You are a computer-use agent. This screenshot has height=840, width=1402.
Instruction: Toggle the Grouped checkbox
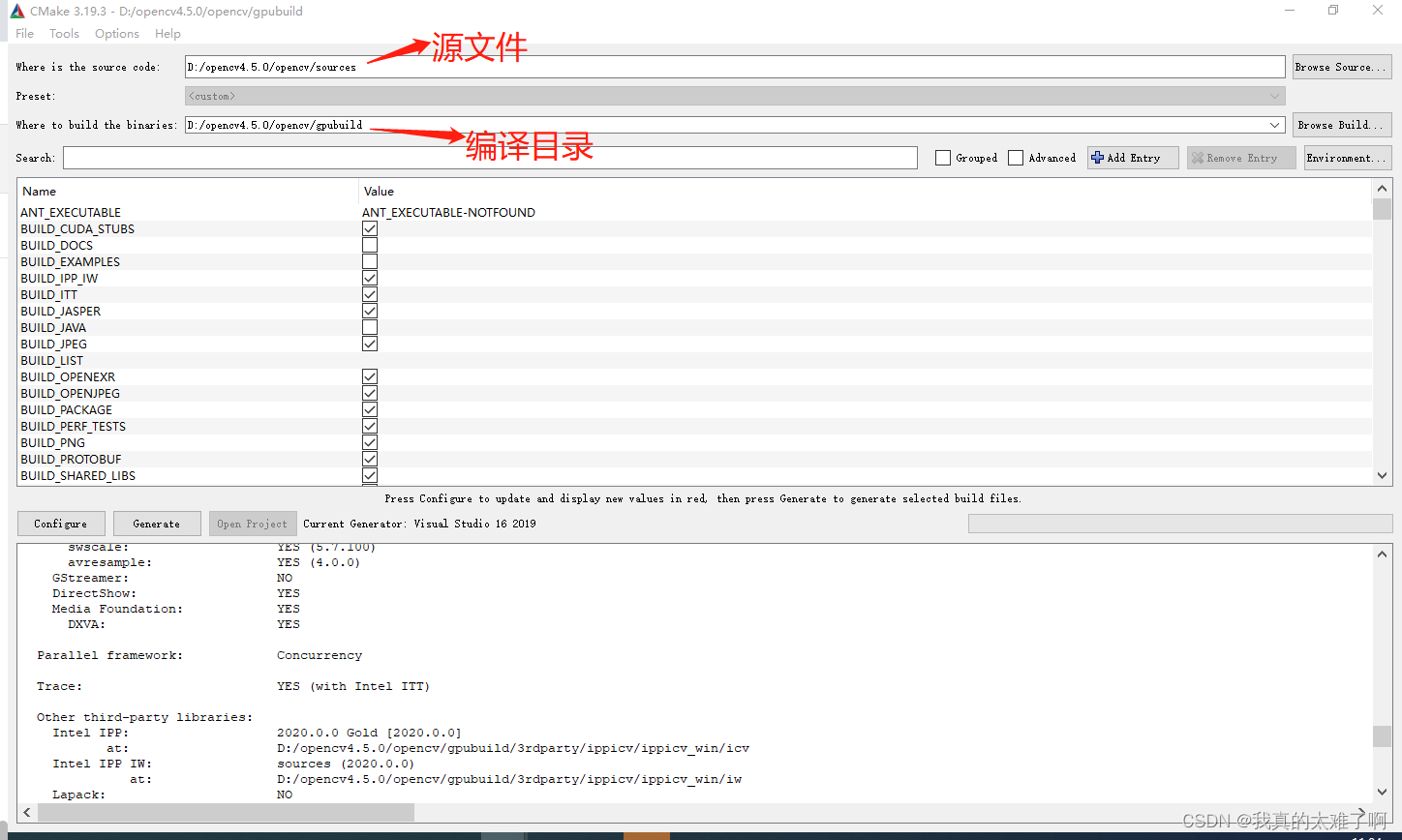[943, 158]
